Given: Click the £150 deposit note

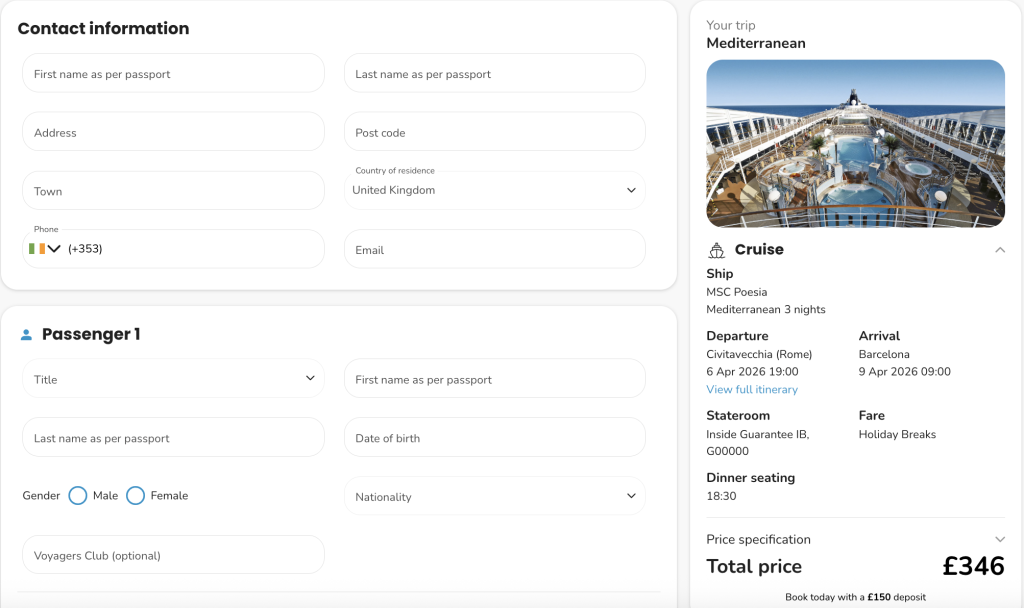Looking at the screenshot, I should click(855, 597).
